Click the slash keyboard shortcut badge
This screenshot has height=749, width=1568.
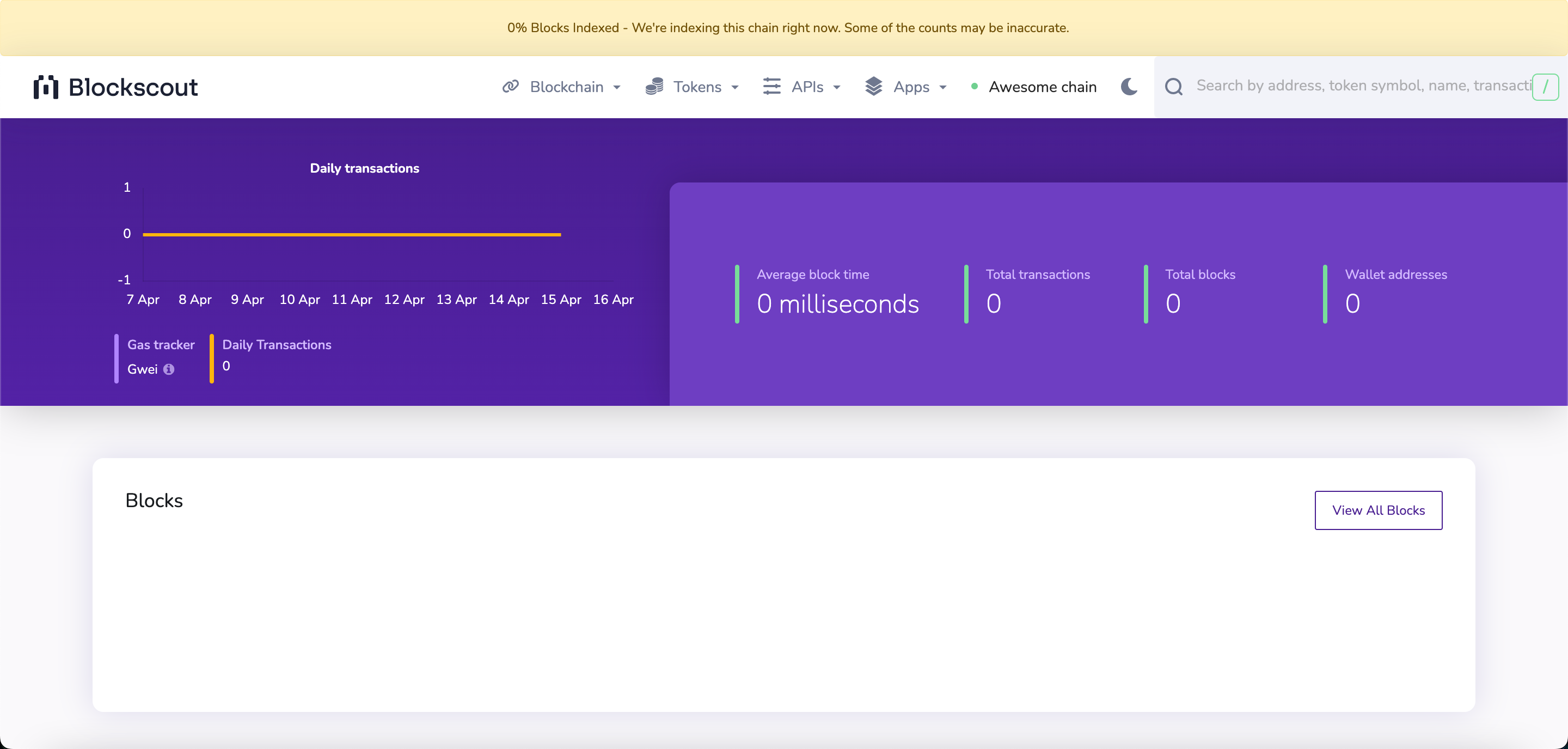tap(1547, 87)
